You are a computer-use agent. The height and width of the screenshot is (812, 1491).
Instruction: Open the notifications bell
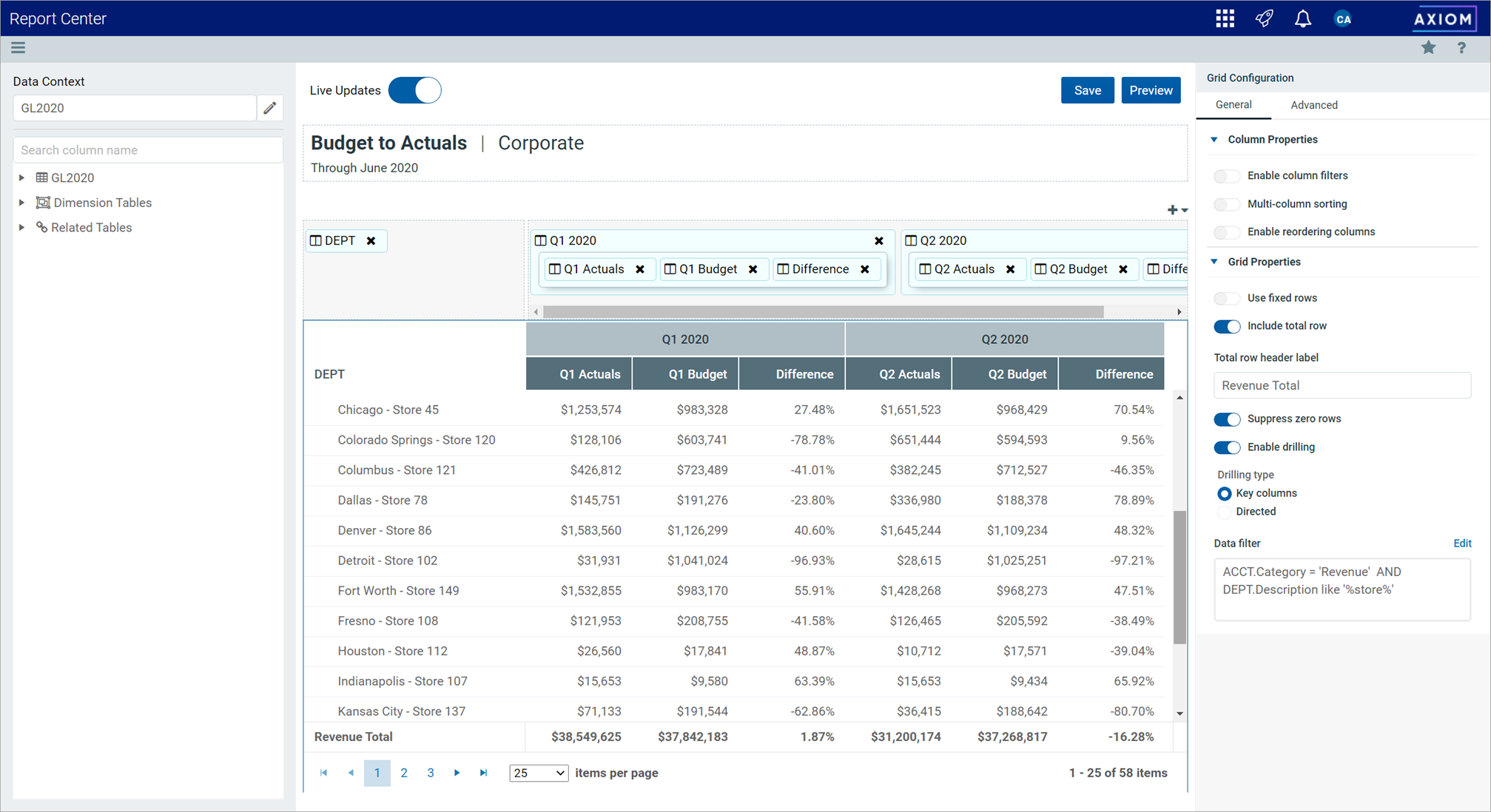pyautogui.click(x=1302, y=18)
